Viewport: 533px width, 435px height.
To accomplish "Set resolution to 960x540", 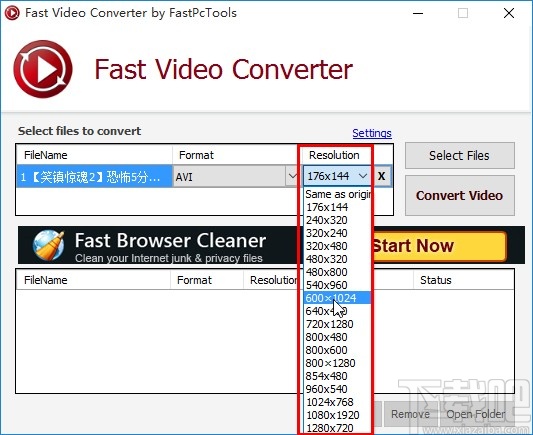I will (337, 389).
